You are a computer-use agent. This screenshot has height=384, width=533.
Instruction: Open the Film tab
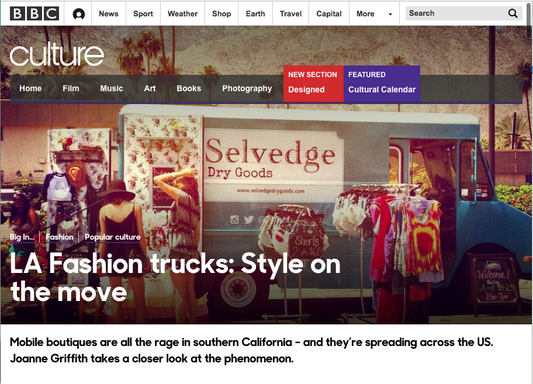[x=71, y=88]
